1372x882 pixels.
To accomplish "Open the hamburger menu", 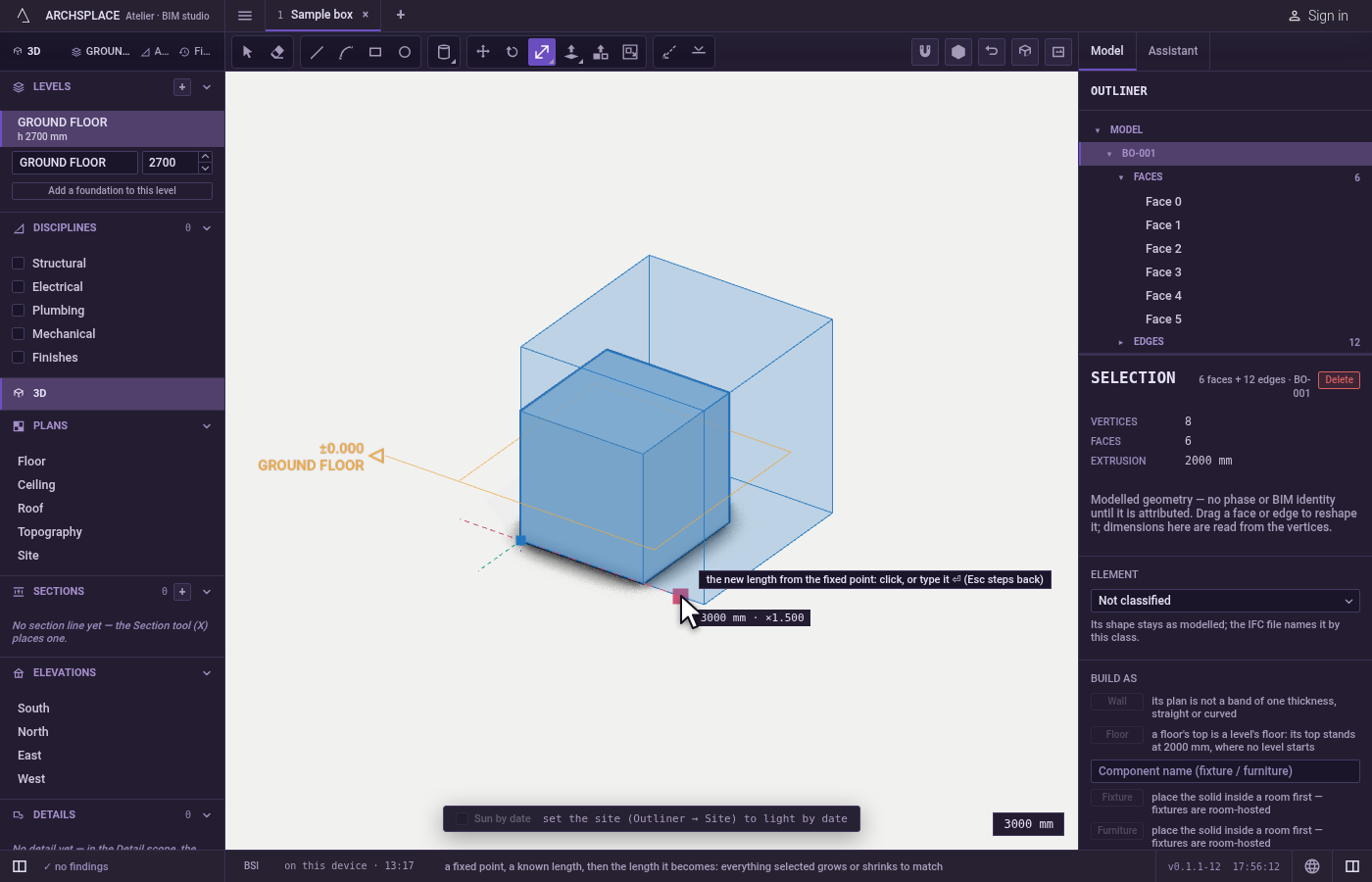I will (x=245, y=16).
